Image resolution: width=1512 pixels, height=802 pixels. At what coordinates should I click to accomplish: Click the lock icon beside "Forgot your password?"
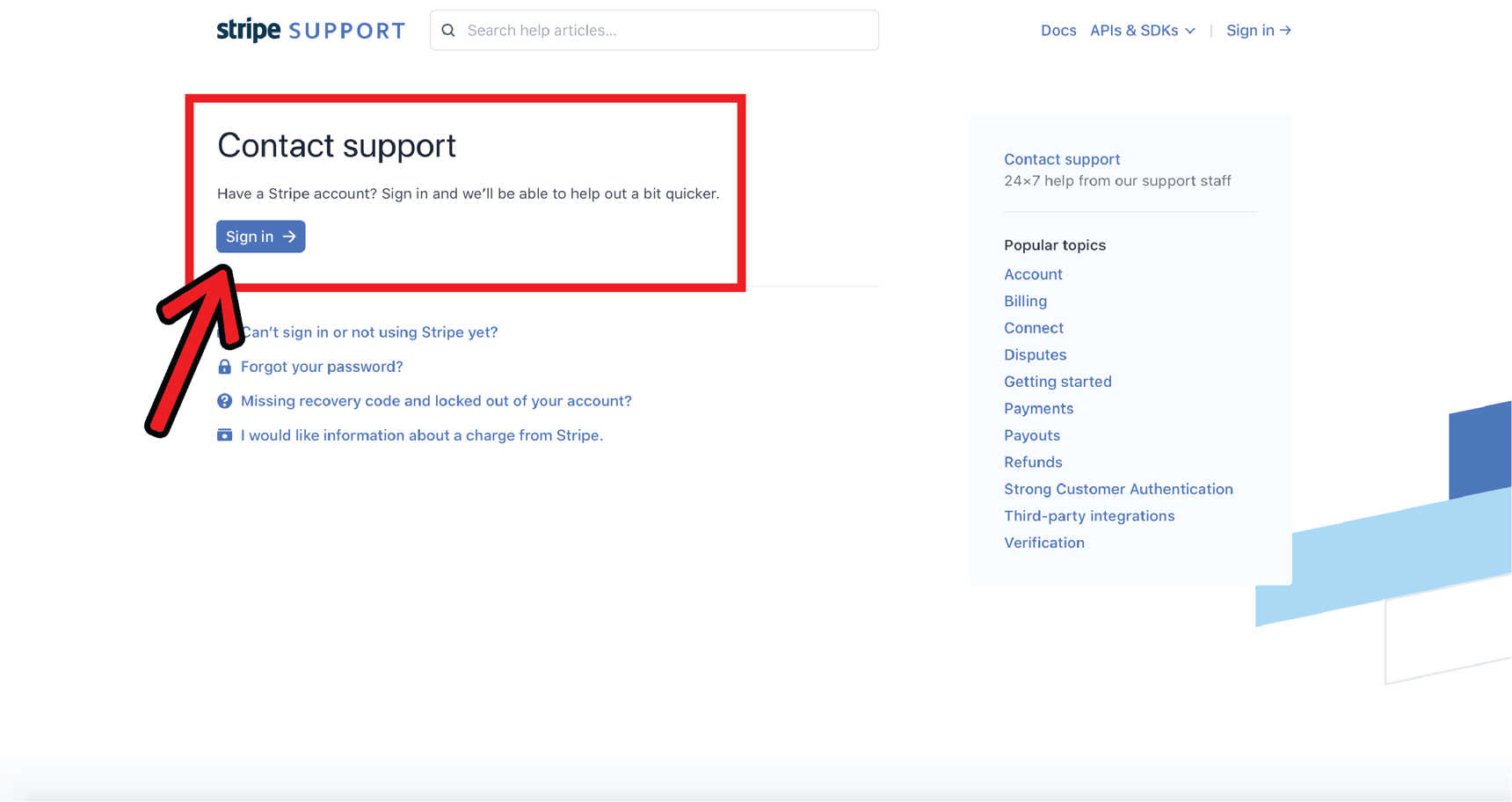point(225,366)
